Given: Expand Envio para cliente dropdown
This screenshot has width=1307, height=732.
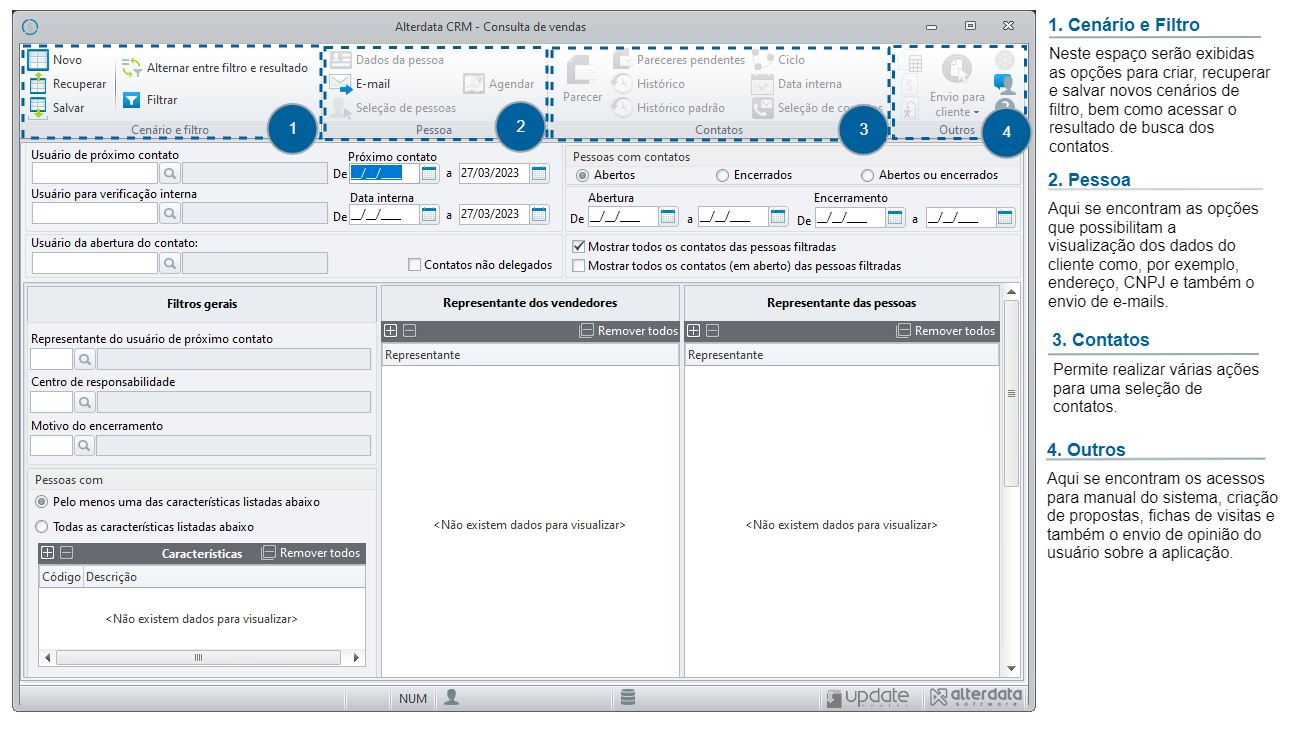Looking at the screenshot, I should pyautogui.click(x=976, y=112).
